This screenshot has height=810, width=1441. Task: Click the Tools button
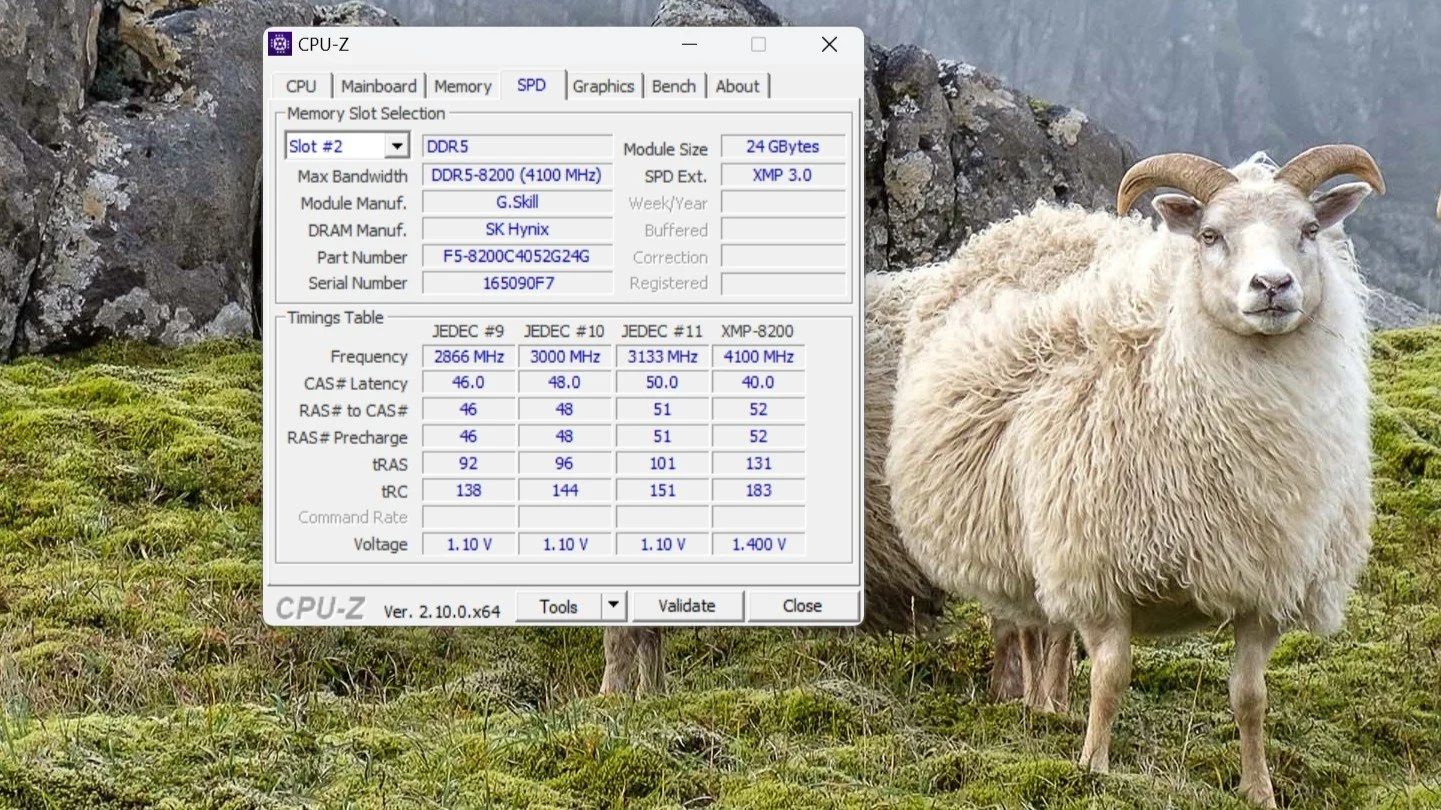(559, 606)
